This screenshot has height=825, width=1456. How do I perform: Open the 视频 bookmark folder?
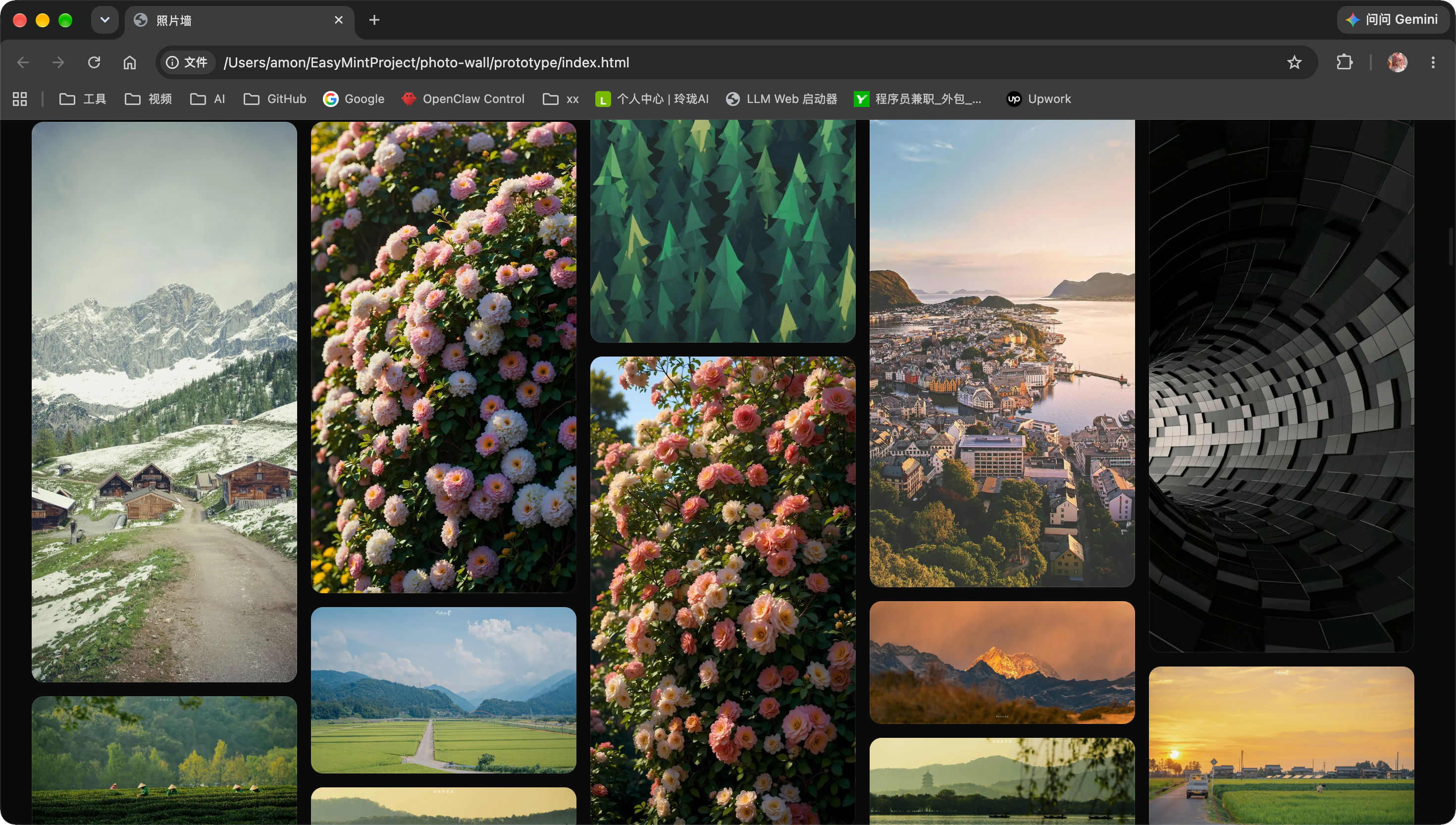[x=149, y=99]
